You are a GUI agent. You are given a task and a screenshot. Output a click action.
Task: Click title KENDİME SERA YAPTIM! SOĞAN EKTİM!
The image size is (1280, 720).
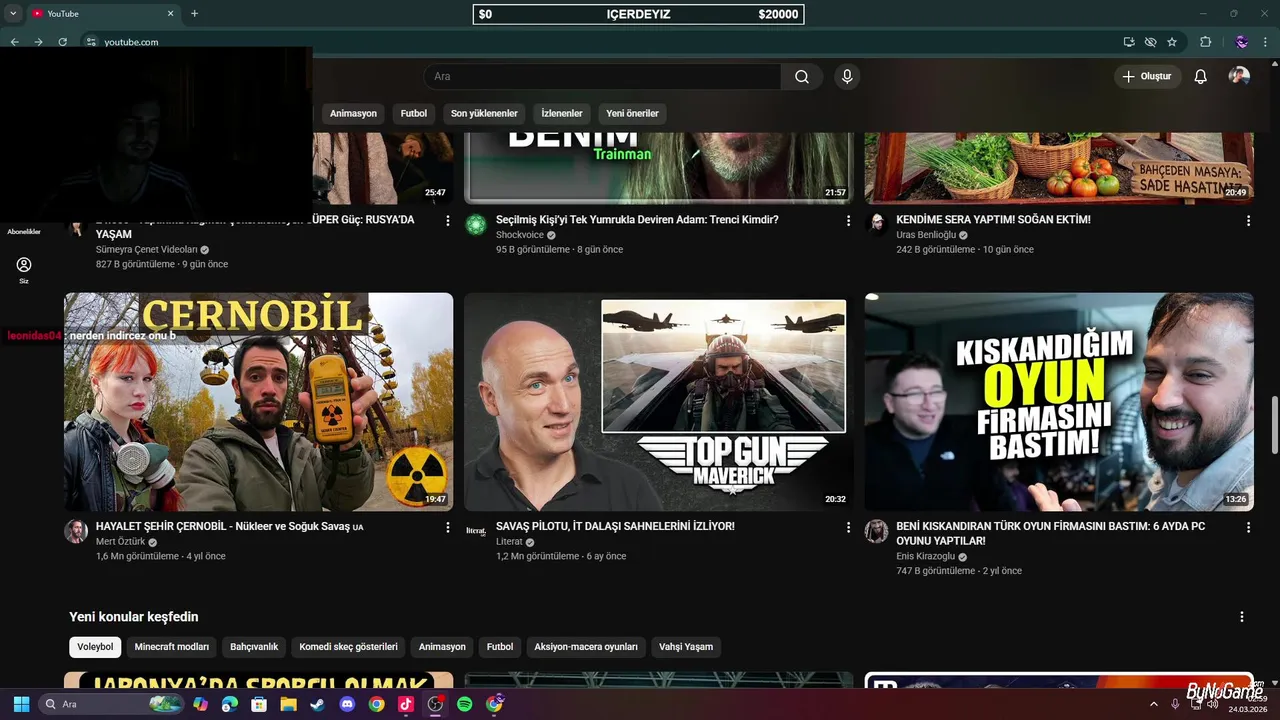coord(993,220)
